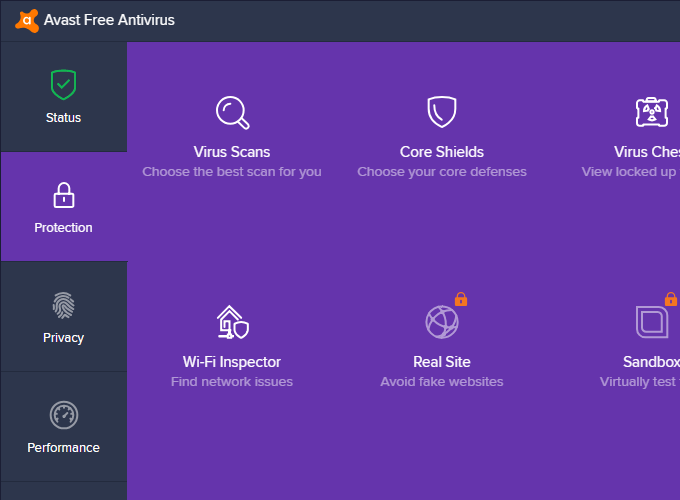Click the Virus Scans magnifier icon
This screenshot has width=680, height=500.
point(233,112)
